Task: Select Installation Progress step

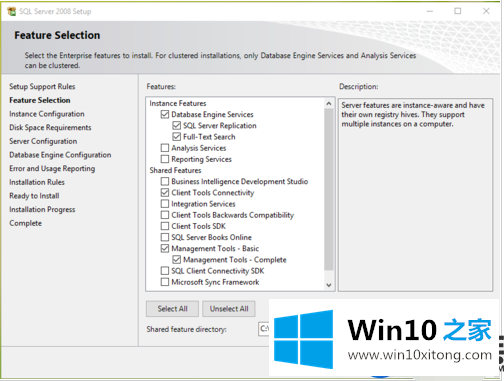Action: tap(42, 210)
